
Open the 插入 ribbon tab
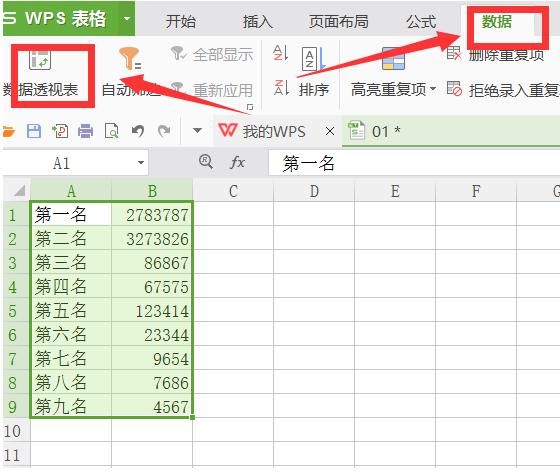coord(258,21)
